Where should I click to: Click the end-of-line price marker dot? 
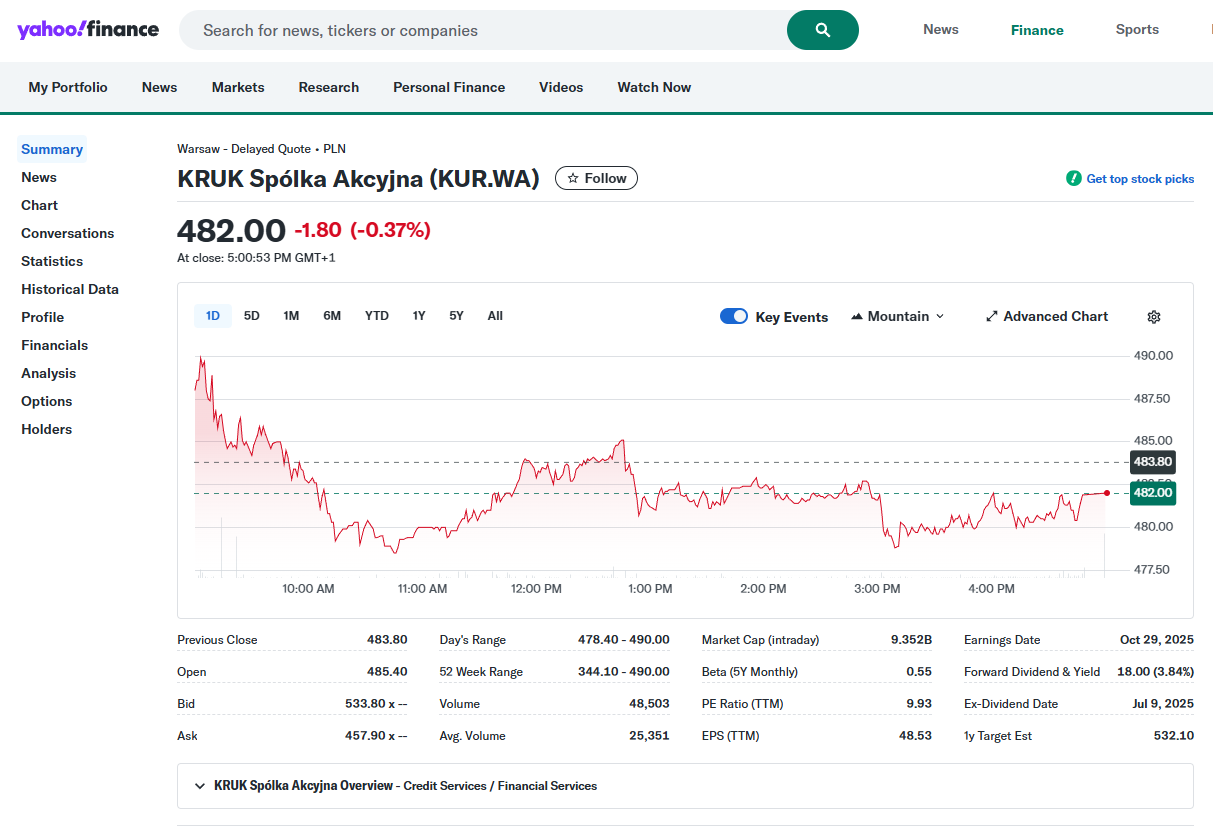(1106, 493)
